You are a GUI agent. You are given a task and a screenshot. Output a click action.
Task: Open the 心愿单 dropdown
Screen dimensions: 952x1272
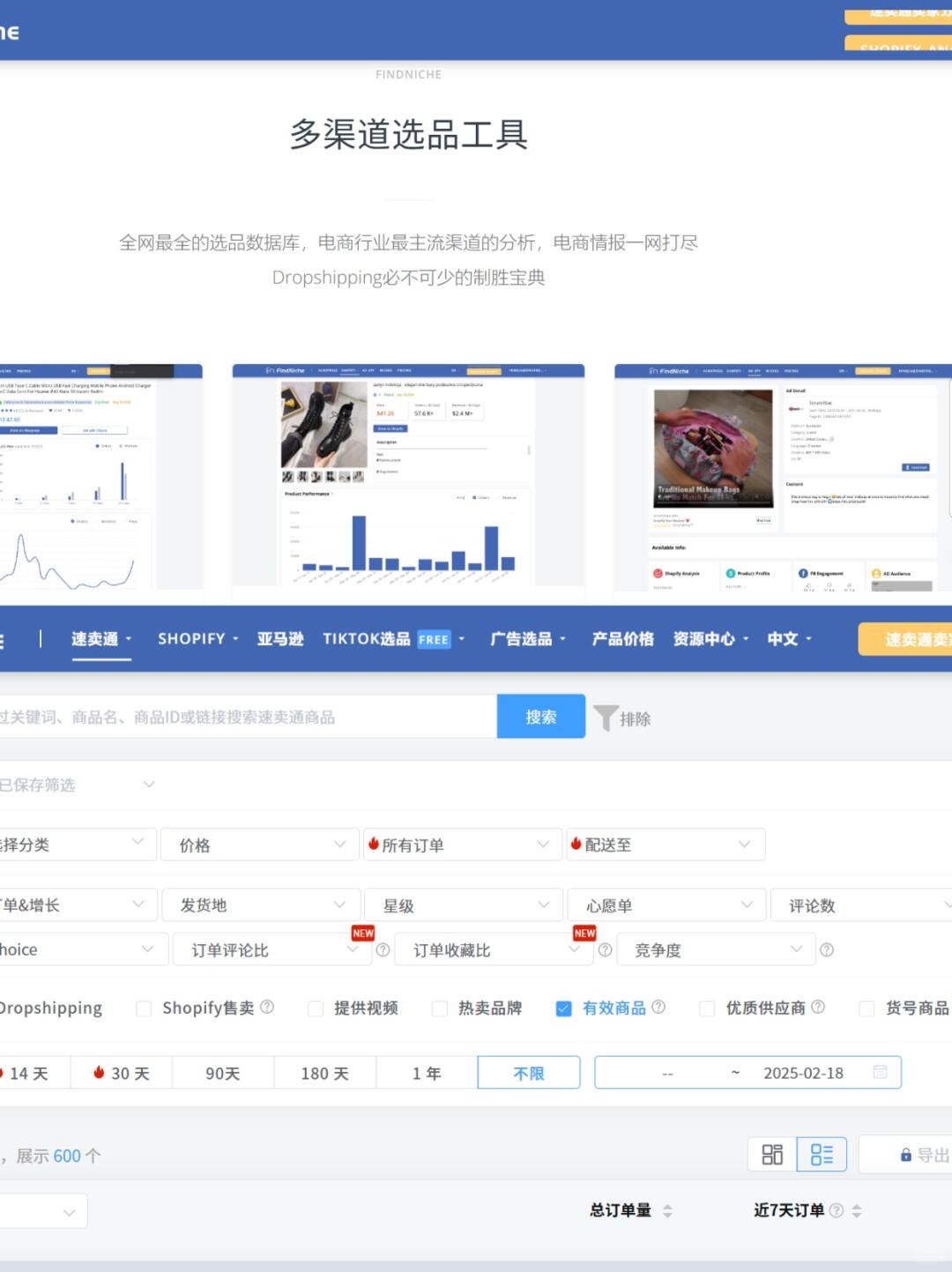666,905
